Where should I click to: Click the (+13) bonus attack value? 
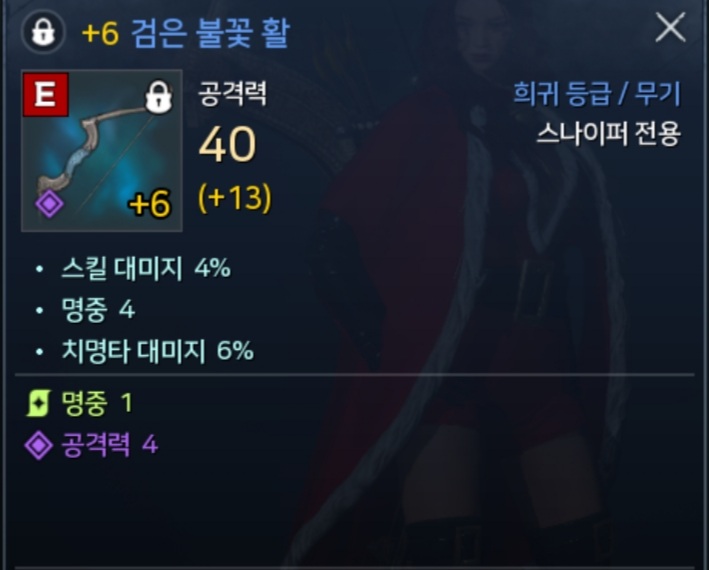tap(235, 198)
